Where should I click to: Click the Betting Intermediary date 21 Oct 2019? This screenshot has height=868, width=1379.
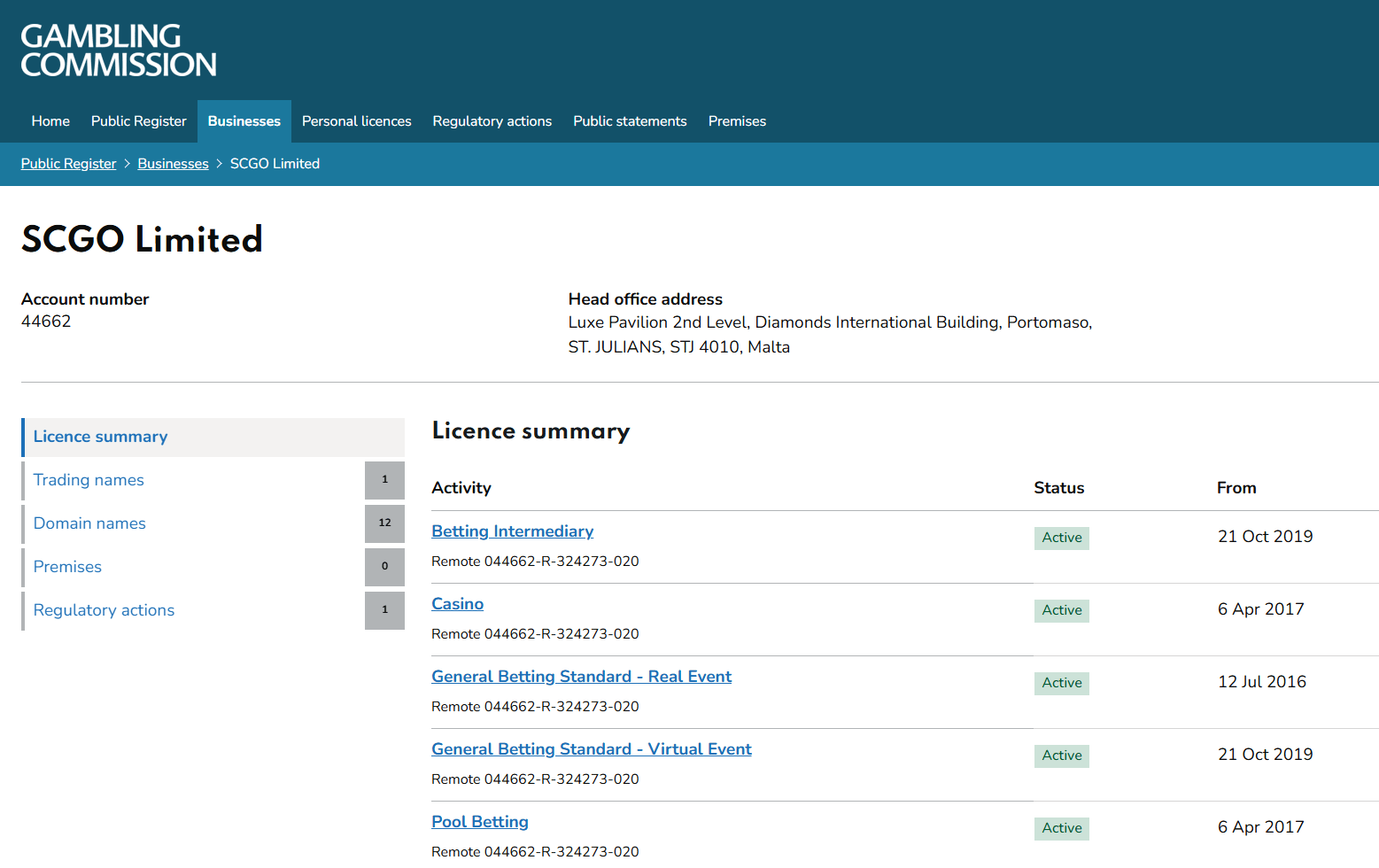(1266, 537)
